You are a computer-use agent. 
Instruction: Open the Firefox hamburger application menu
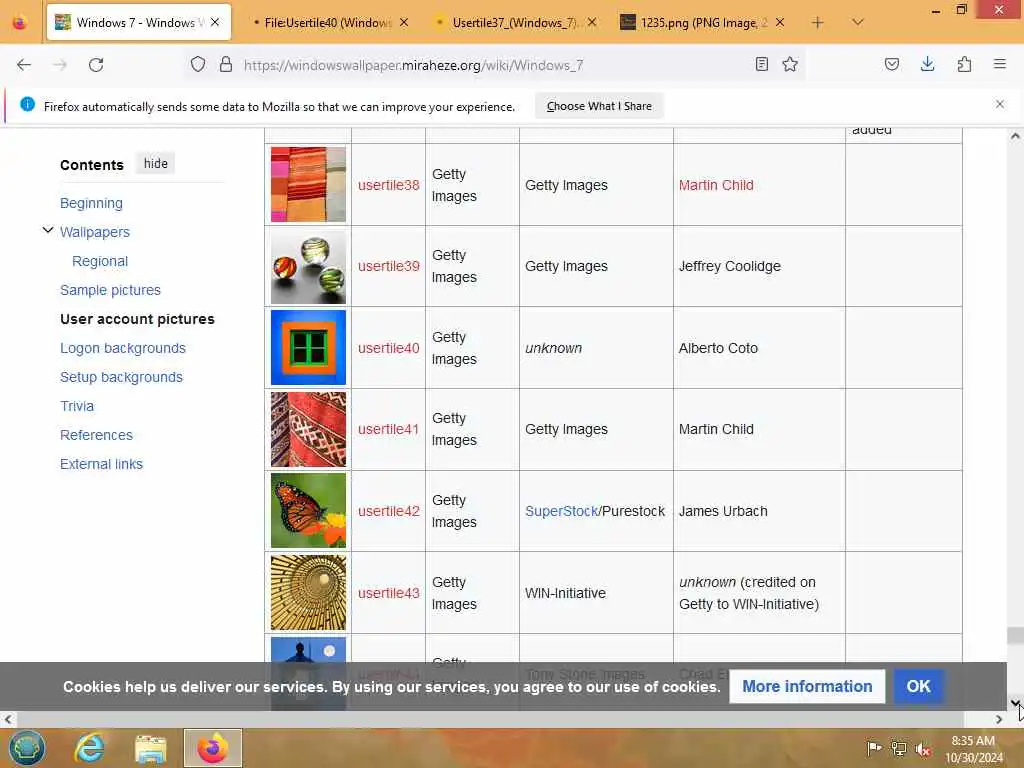click(999, 64)
